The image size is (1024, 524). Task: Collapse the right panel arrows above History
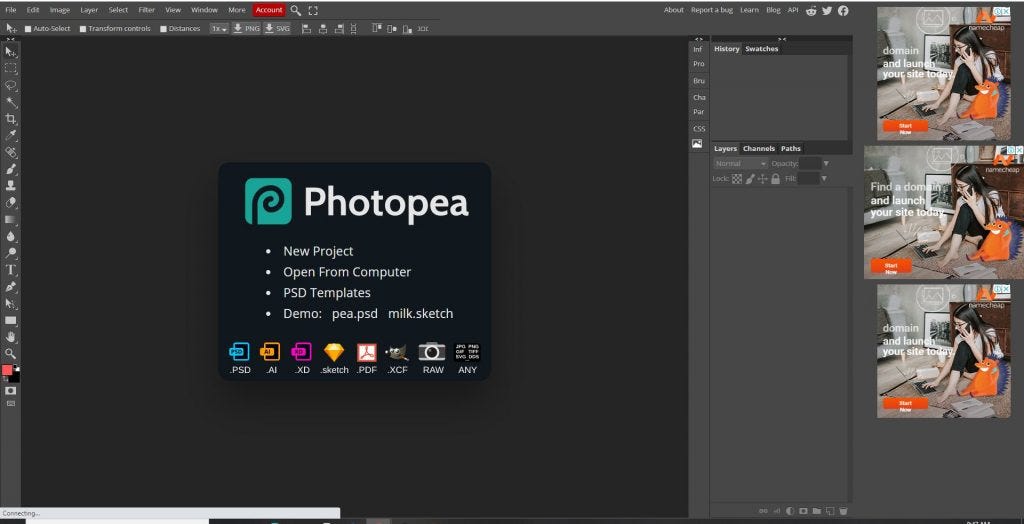782,39
